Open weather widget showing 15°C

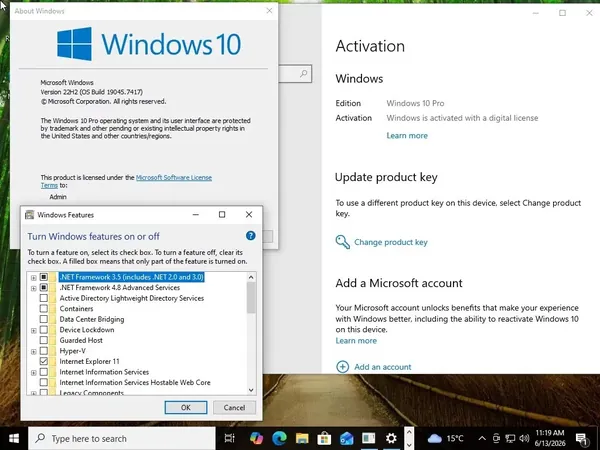click(445, 438)
